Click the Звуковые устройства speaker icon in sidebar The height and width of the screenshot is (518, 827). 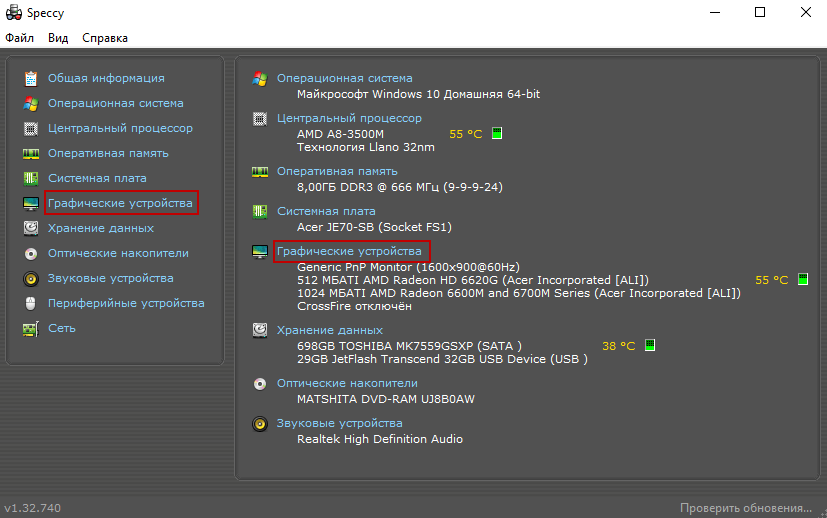point(30,278)
